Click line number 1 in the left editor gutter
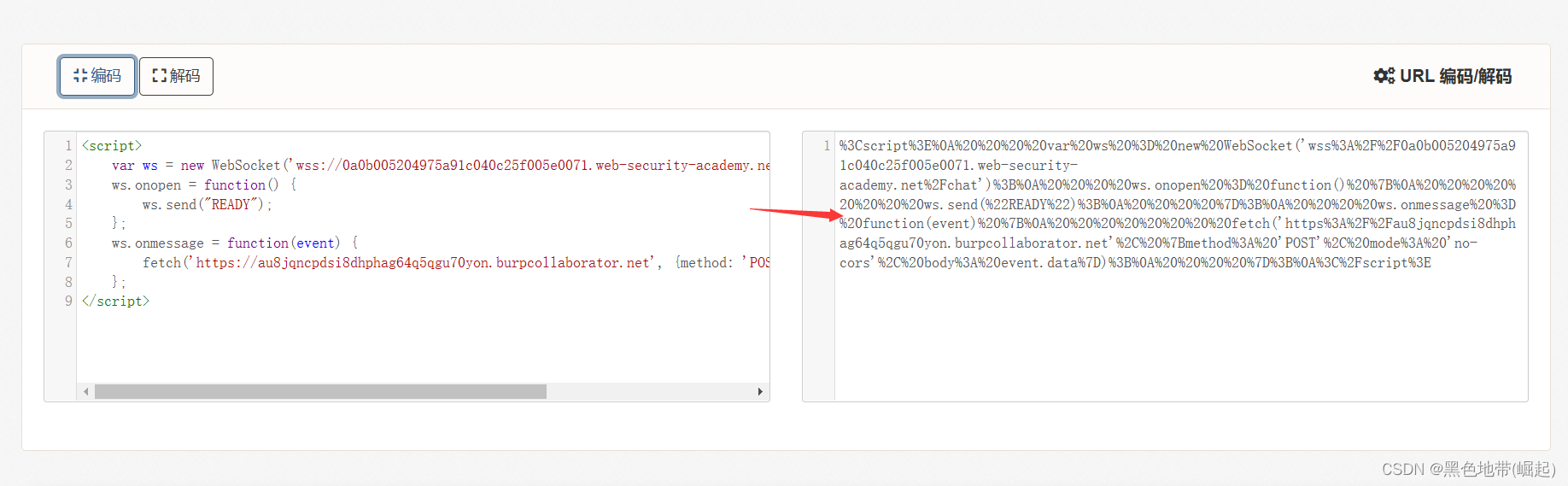The image size is (1568, 486). (x=68, y=146)
